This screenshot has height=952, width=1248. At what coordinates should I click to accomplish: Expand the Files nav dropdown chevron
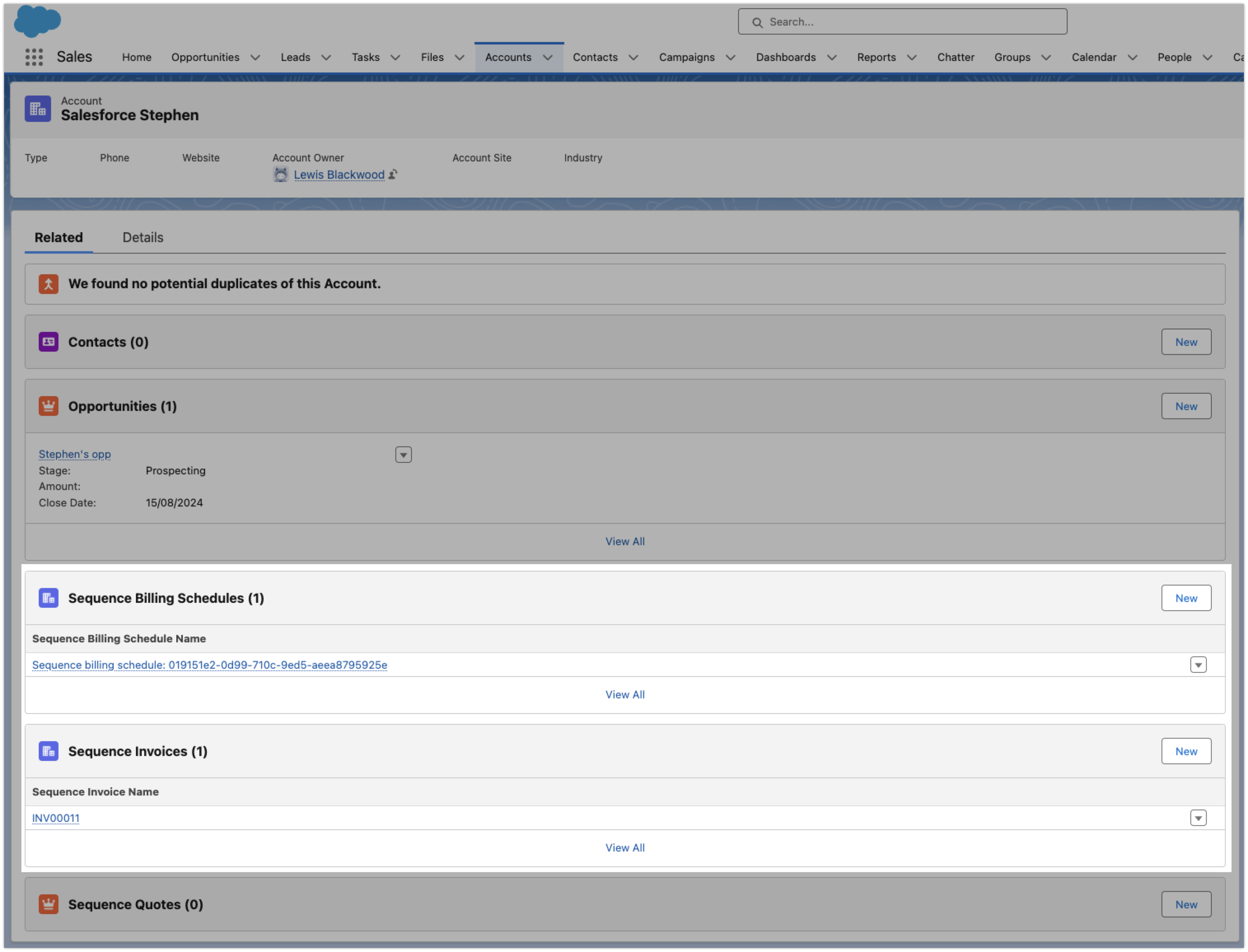tap(460, 57)
